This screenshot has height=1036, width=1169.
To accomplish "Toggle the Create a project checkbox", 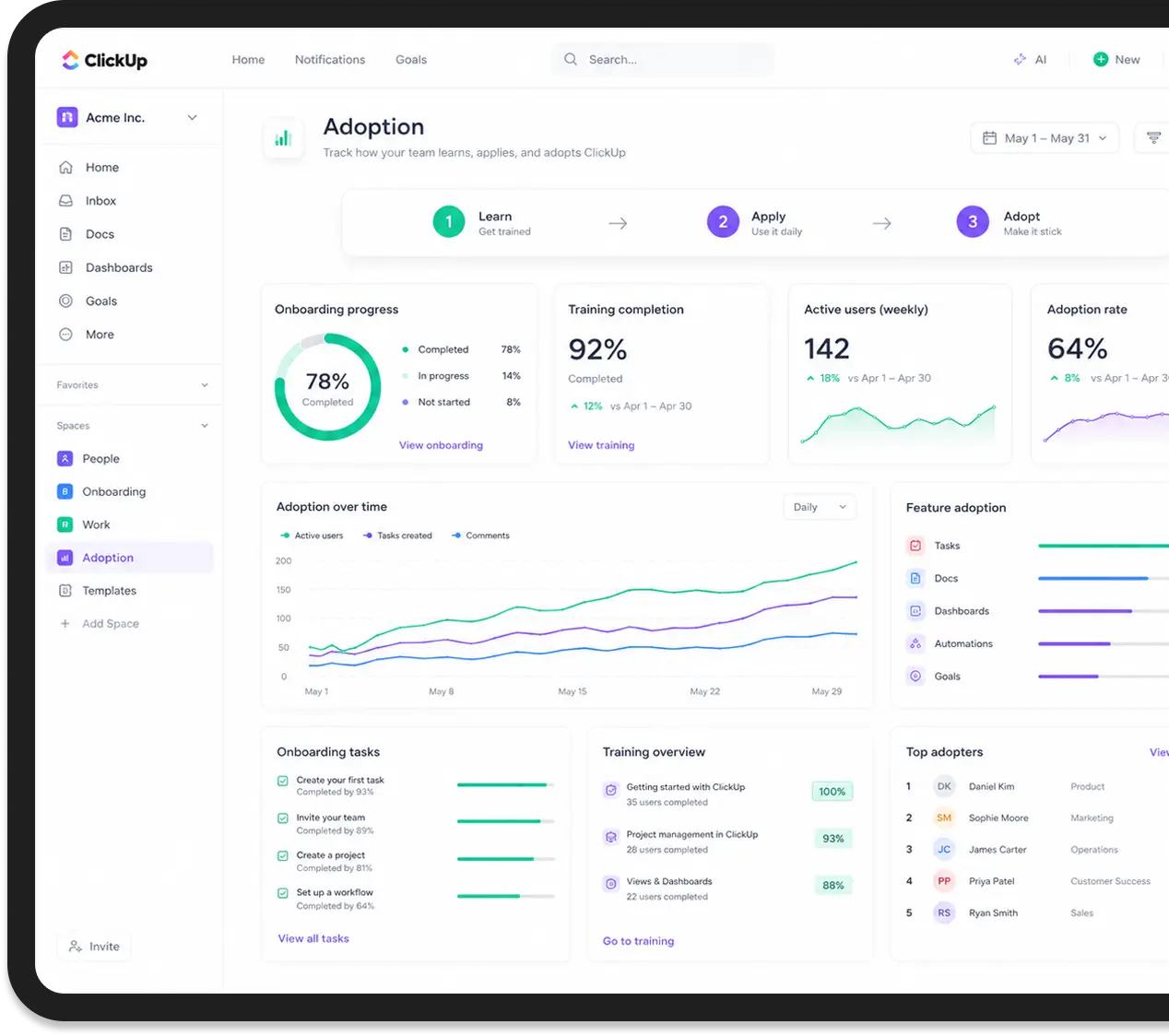I will pos(283,856).
